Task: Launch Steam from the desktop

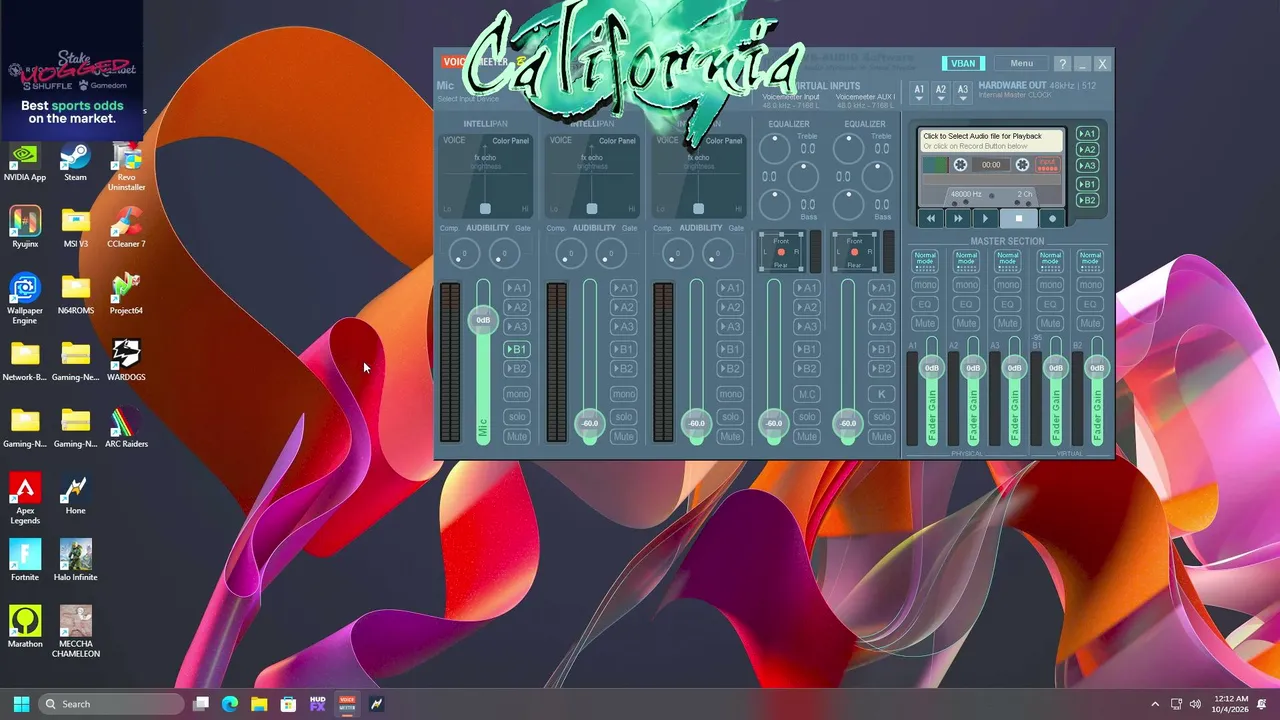Action: pos(75,163)
